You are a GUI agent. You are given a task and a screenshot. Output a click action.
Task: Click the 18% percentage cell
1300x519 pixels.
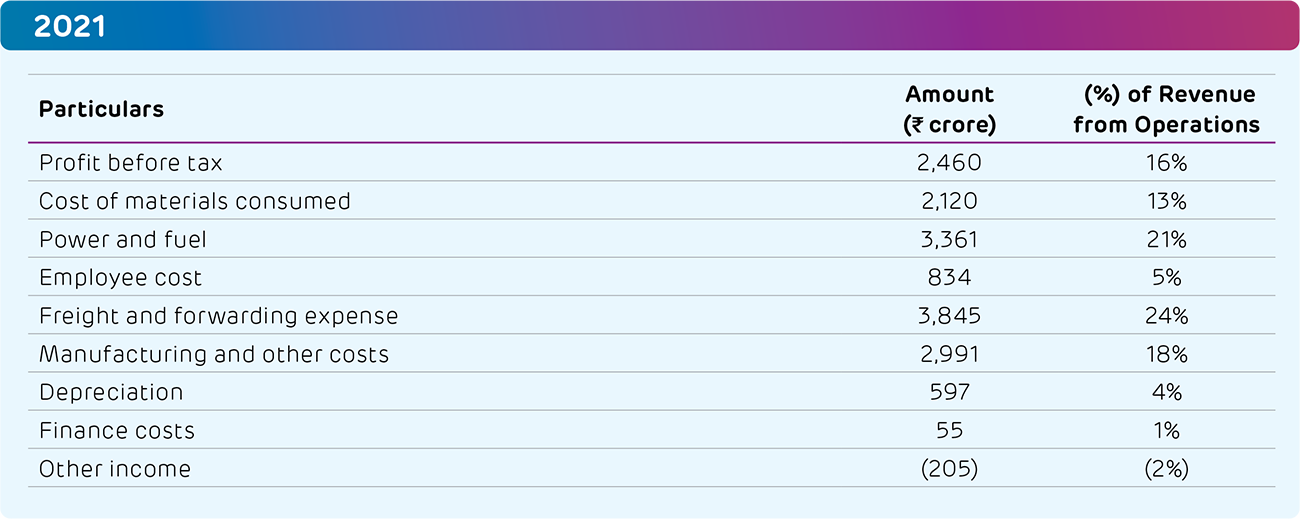(x=1166, y=354)
